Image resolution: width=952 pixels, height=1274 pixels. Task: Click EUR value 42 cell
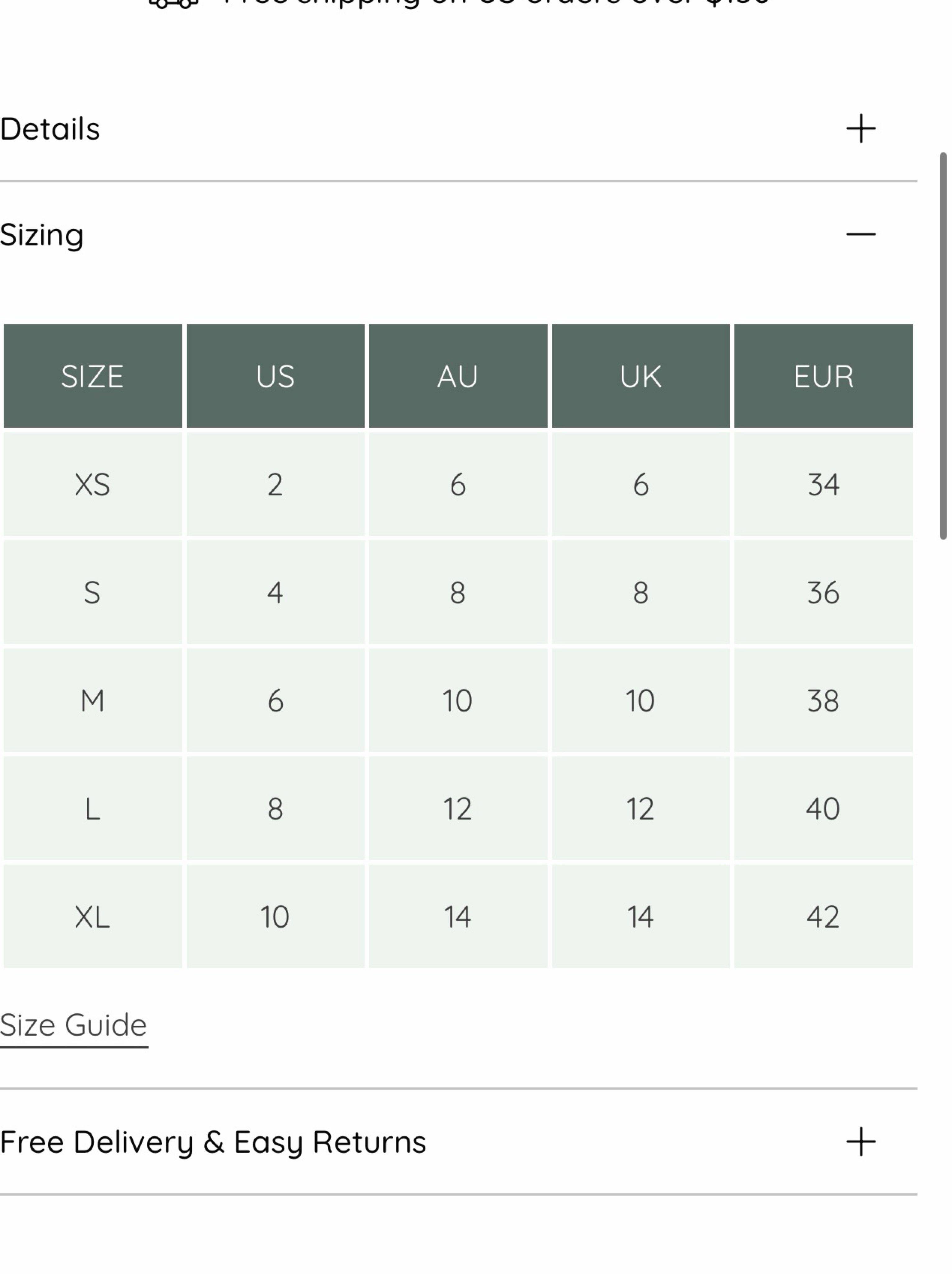coord(823,916)
